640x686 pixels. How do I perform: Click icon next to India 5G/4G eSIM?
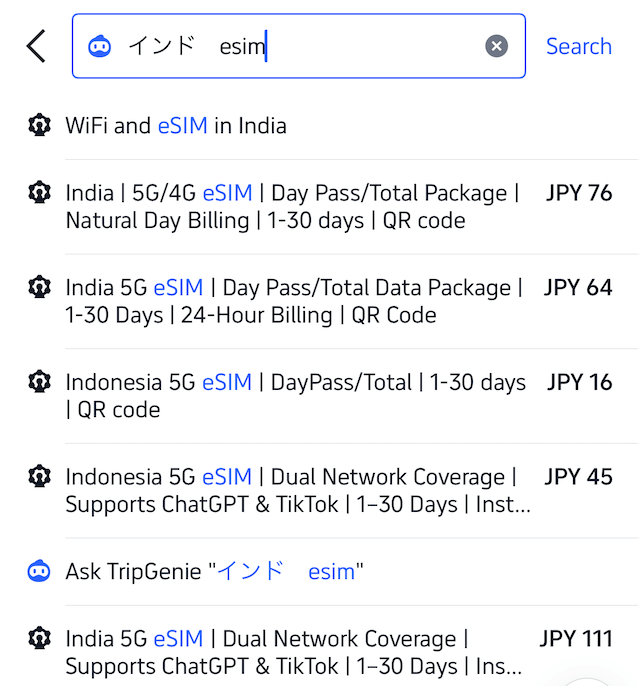(39, 193)
